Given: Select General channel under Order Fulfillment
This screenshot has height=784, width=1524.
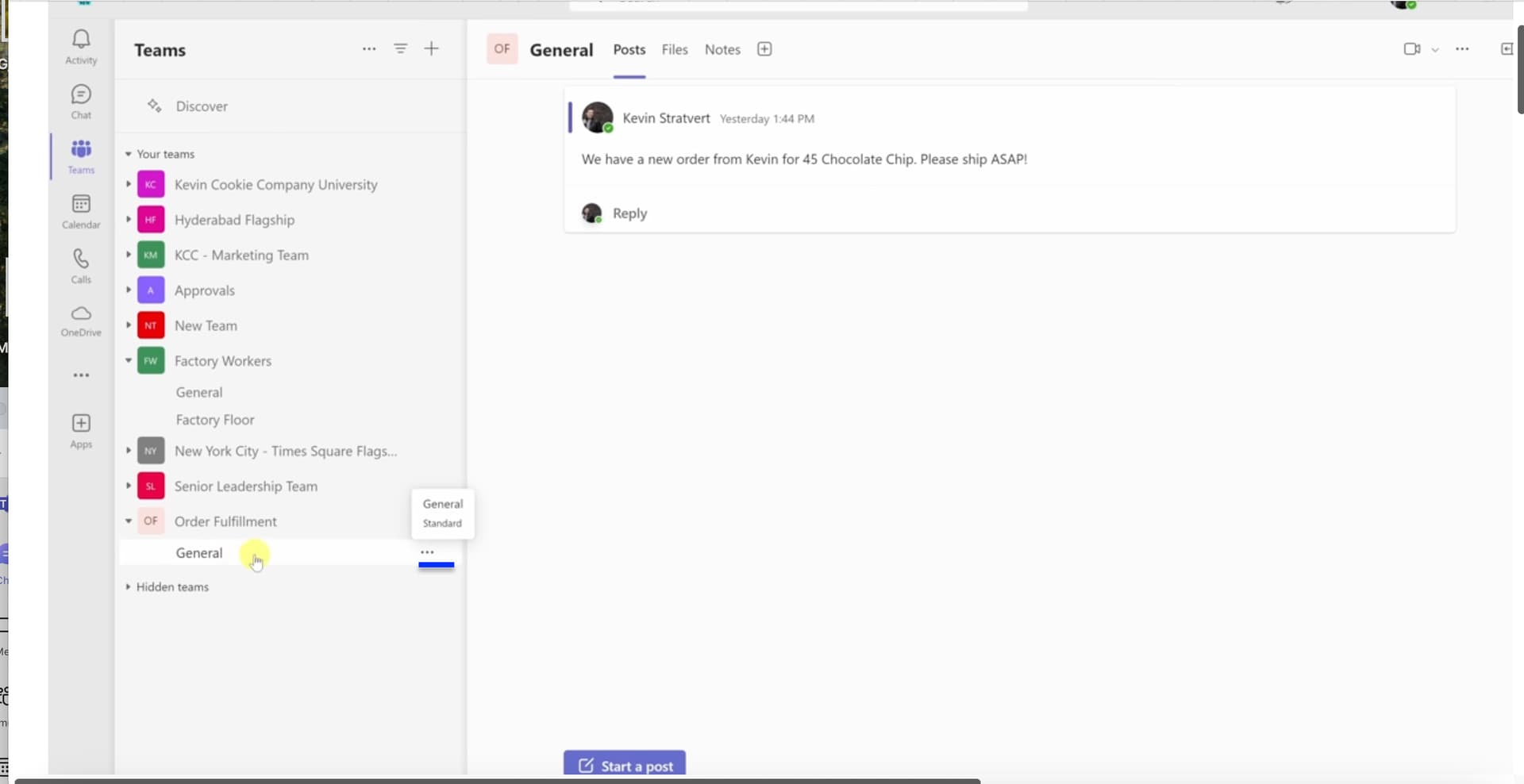Looking at the screenshot, I should point(199,553).
